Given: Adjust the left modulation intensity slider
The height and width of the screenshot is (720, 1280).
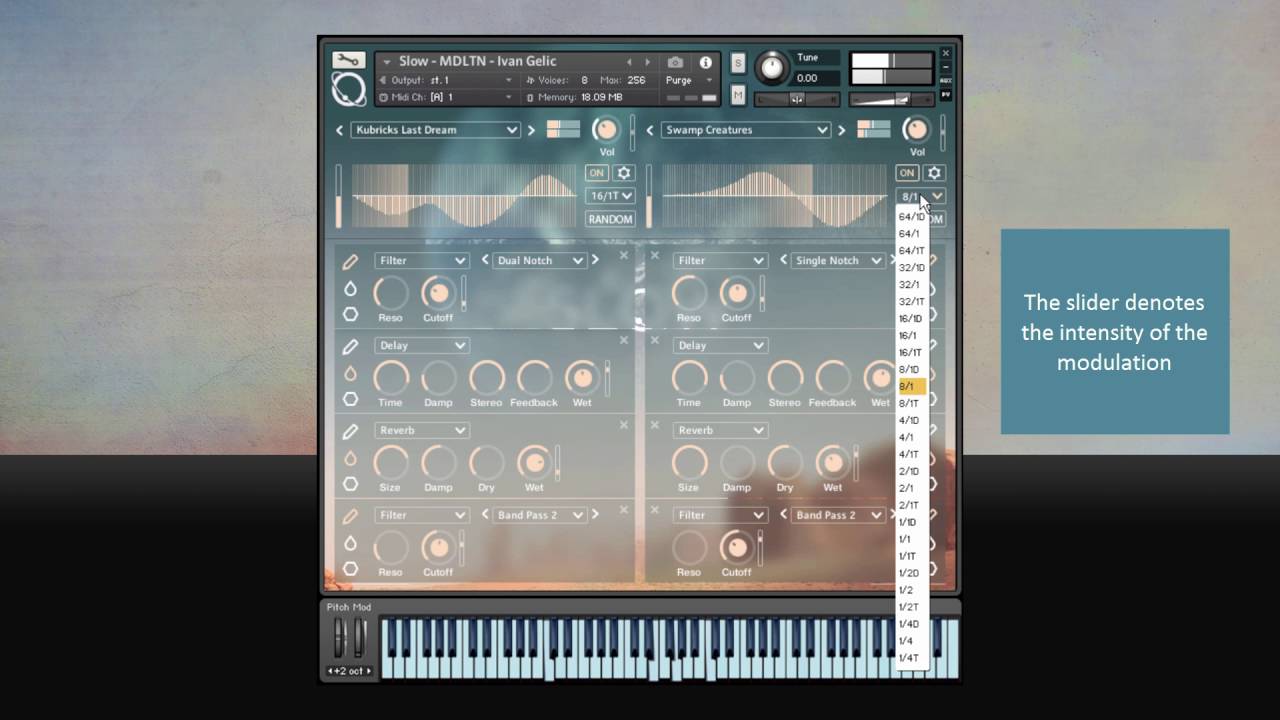Looking at the screenshot, I should click(x=339, y=197).
